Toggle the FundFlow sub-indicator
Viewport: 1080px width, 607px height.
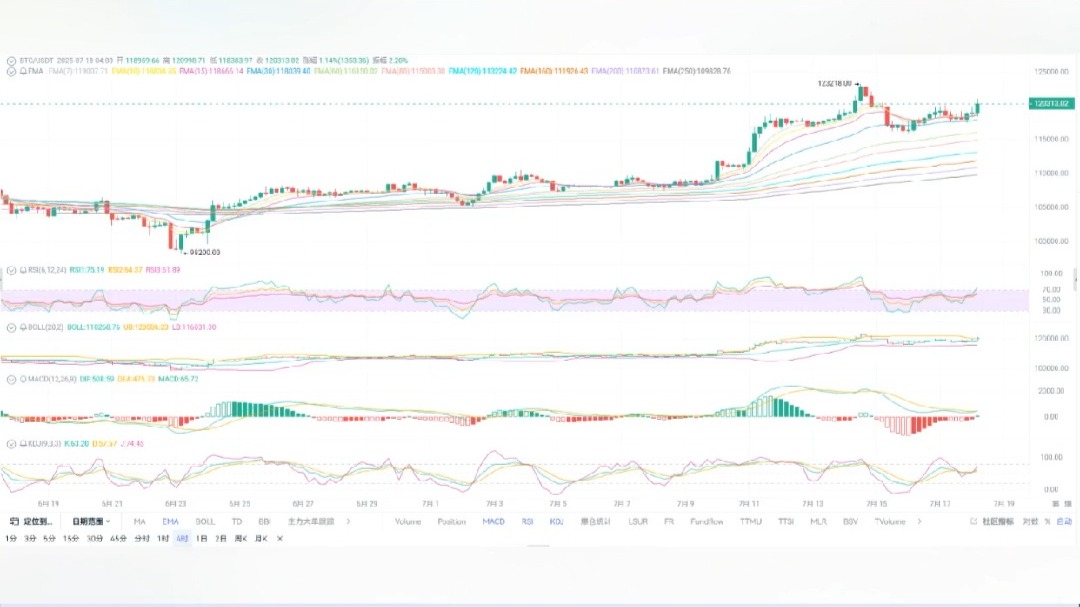(707, 522)
